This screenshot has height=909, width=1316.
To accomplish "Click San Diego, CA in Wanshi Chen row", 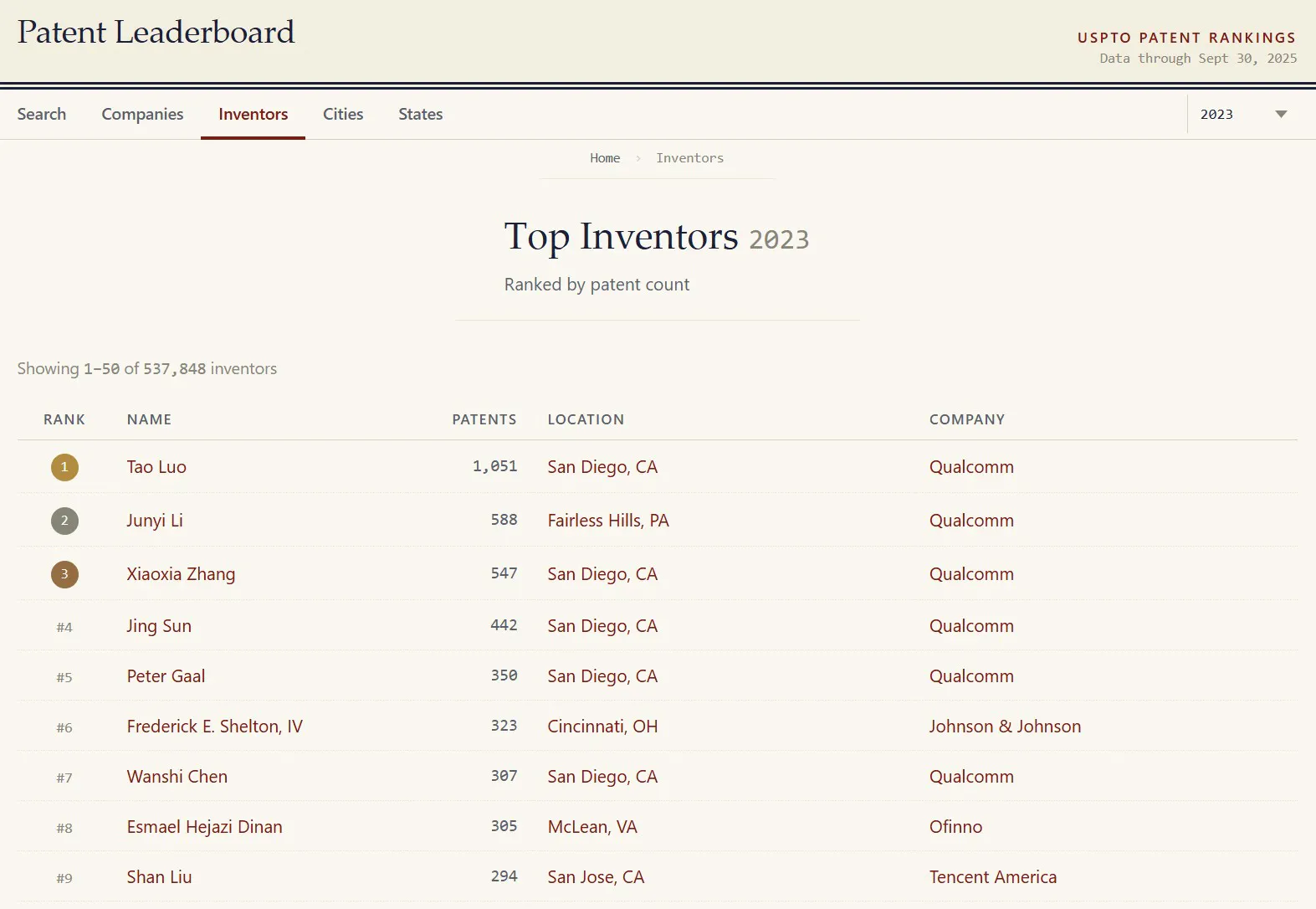I will (x=602, y=777).
